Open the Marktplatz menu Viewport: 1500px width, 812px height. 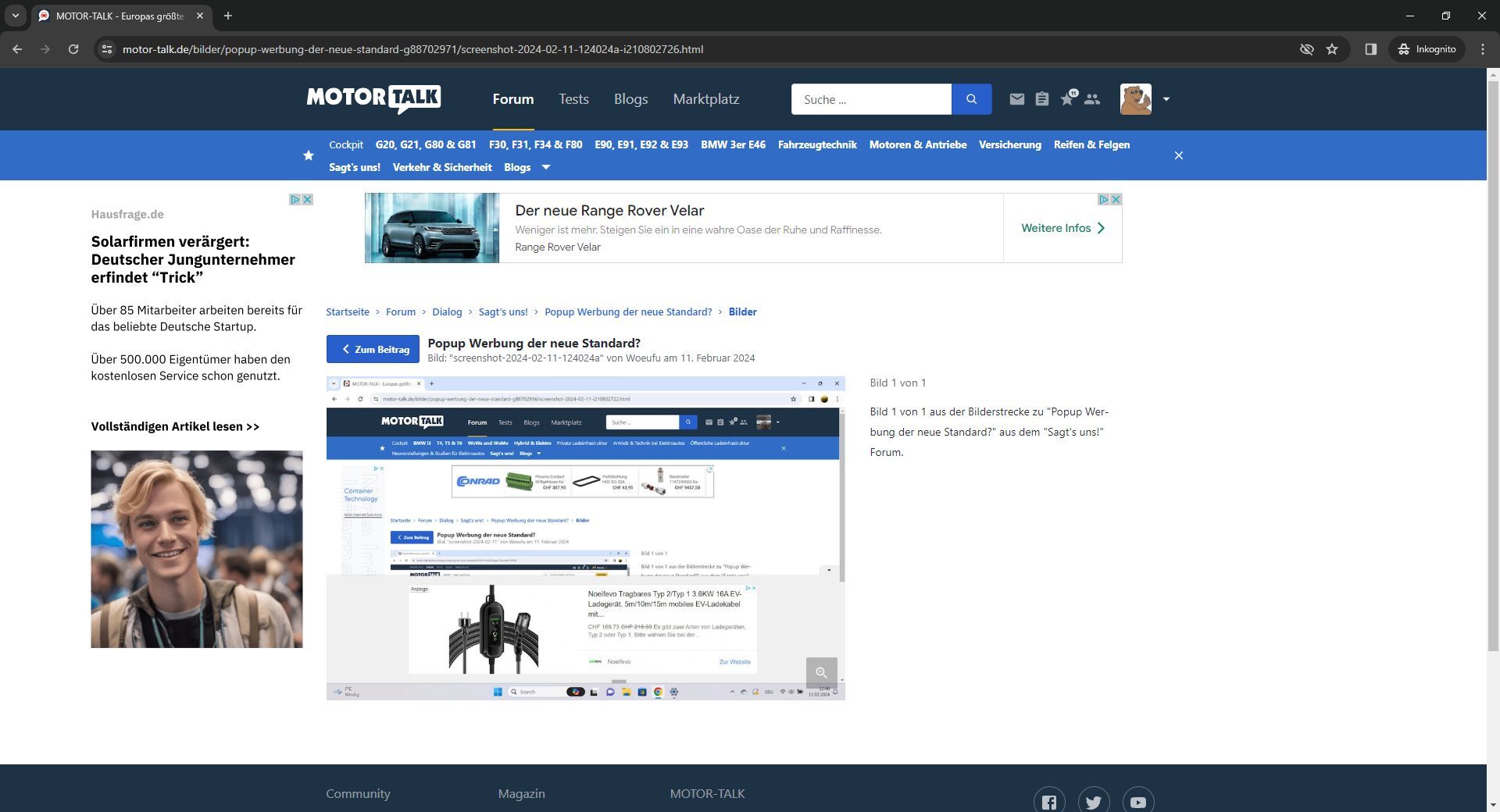[706, 99]
